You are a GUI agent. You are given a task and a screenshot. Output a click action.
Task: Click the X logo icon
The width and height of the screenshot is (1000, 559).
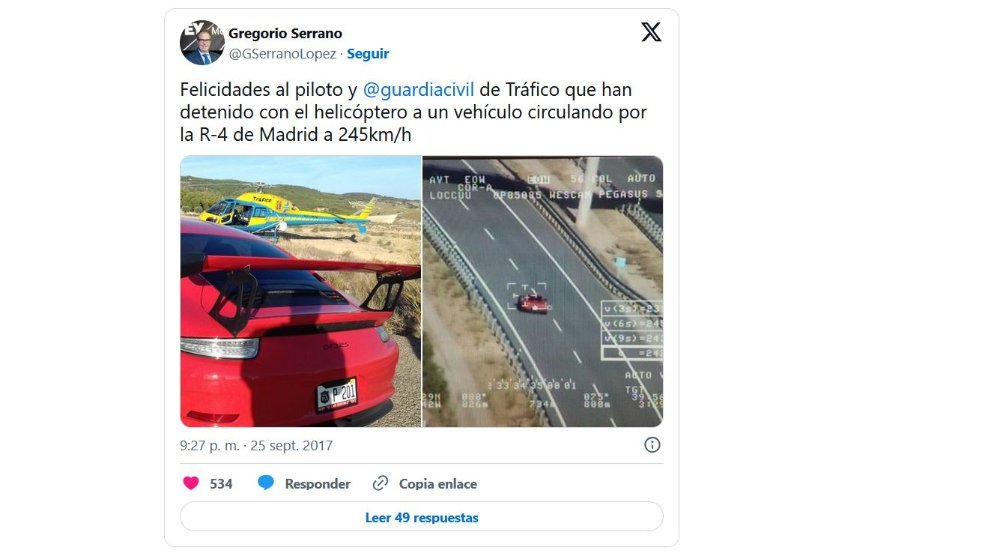(x=651, y=32)
